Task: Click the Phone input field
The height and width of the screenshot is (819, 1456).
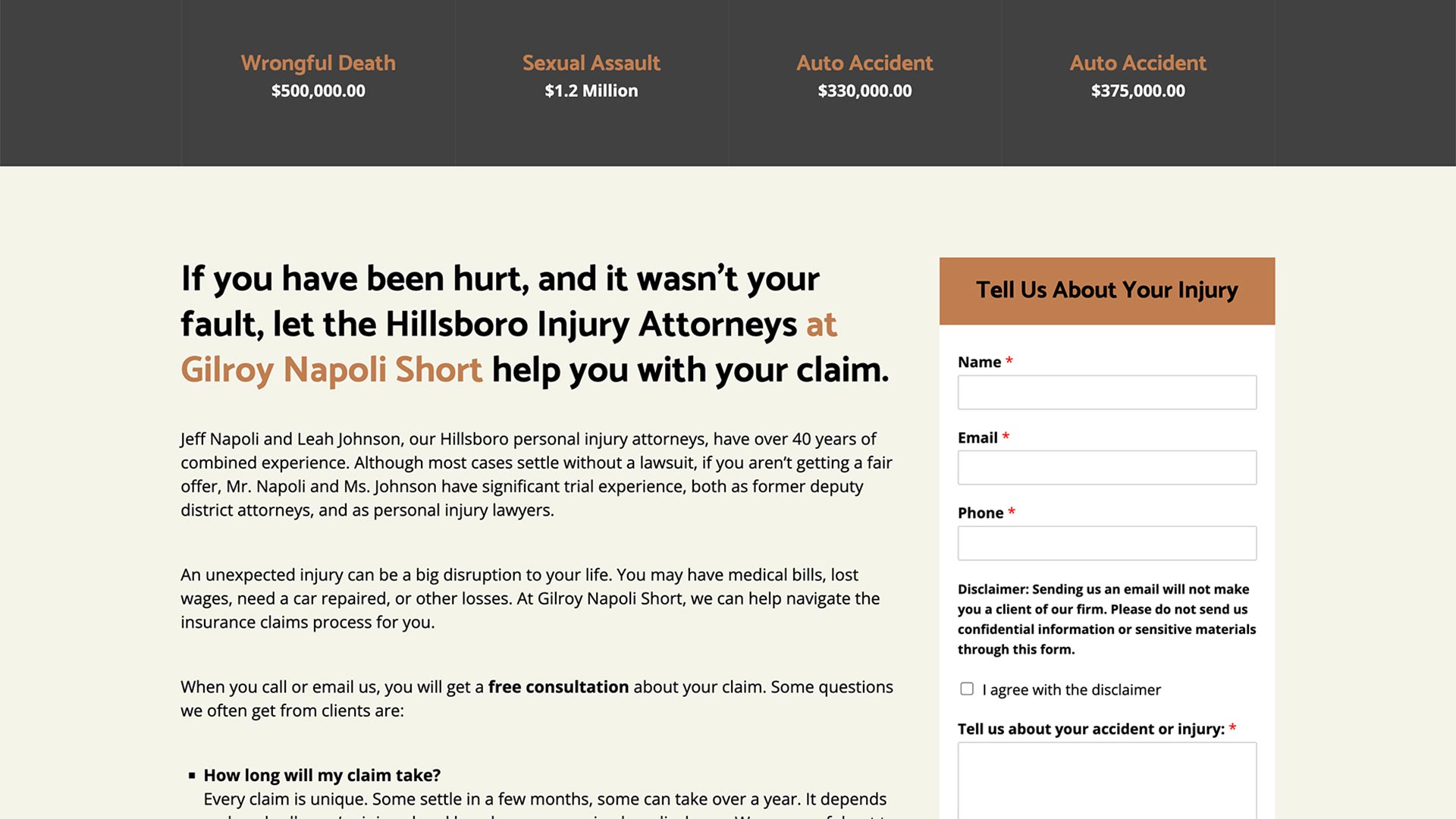Action: 1107,543
